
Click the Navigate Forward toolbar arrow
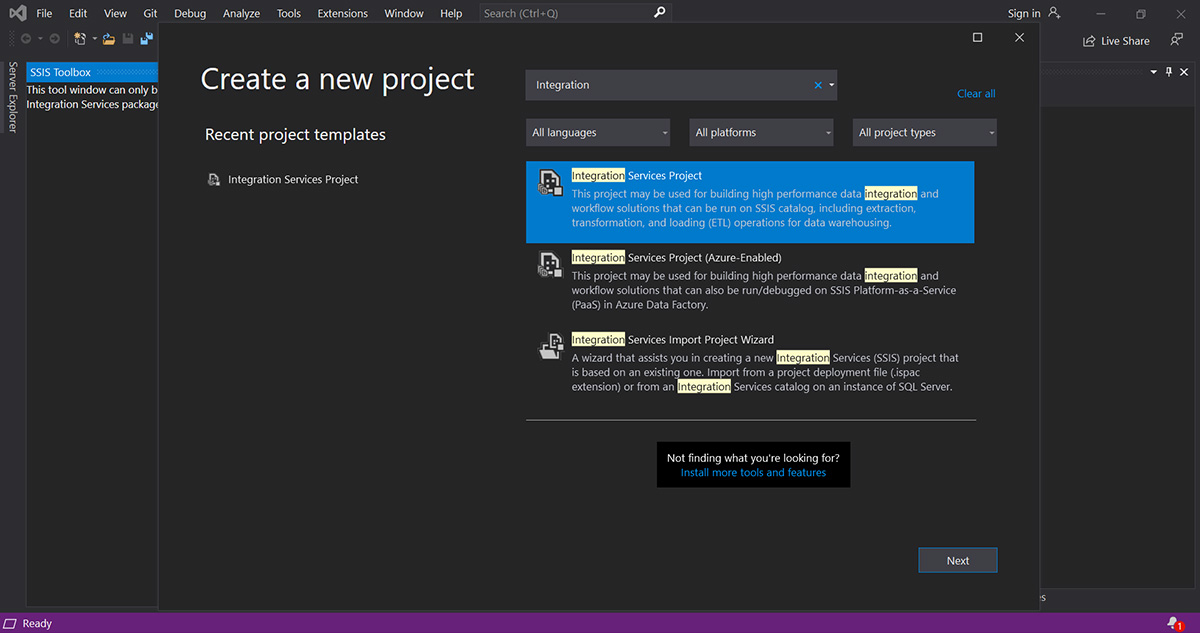[x=54, y=39]
